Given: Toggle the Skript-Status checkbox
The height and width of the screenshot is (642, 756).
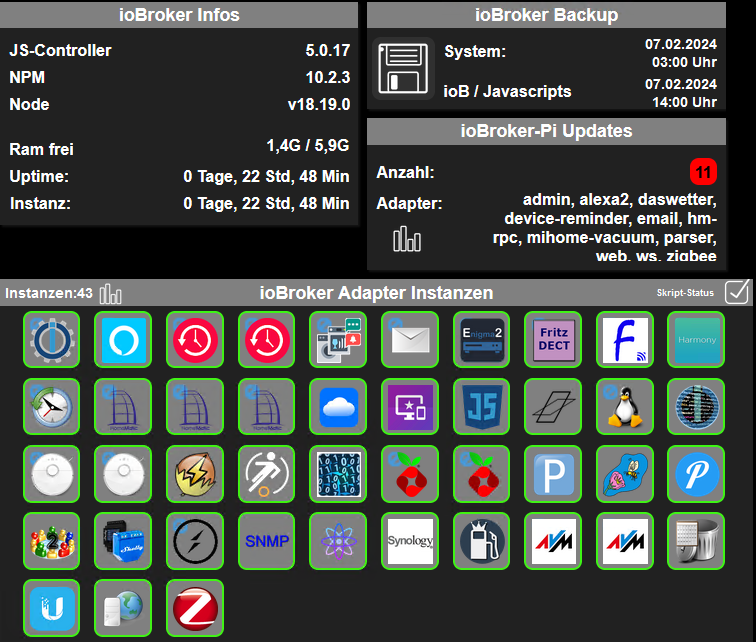Looking at the screenshot, I should (737, 291).
